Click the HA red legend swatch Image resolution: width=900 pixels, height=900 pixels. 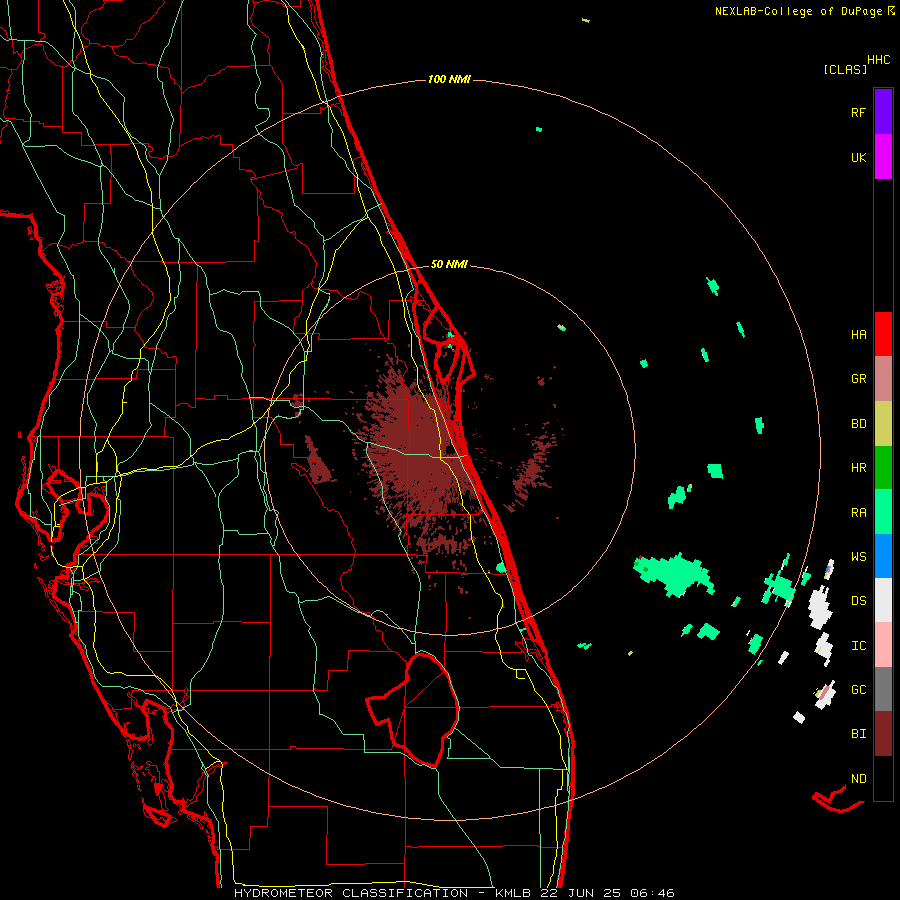tap(883, 334)
